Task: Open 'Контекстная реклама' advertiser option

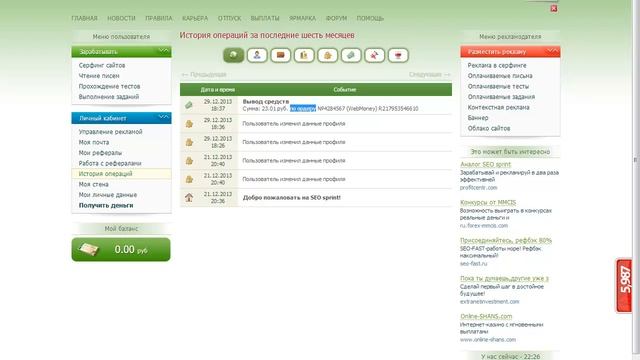Action: click(x=498, y=107)
